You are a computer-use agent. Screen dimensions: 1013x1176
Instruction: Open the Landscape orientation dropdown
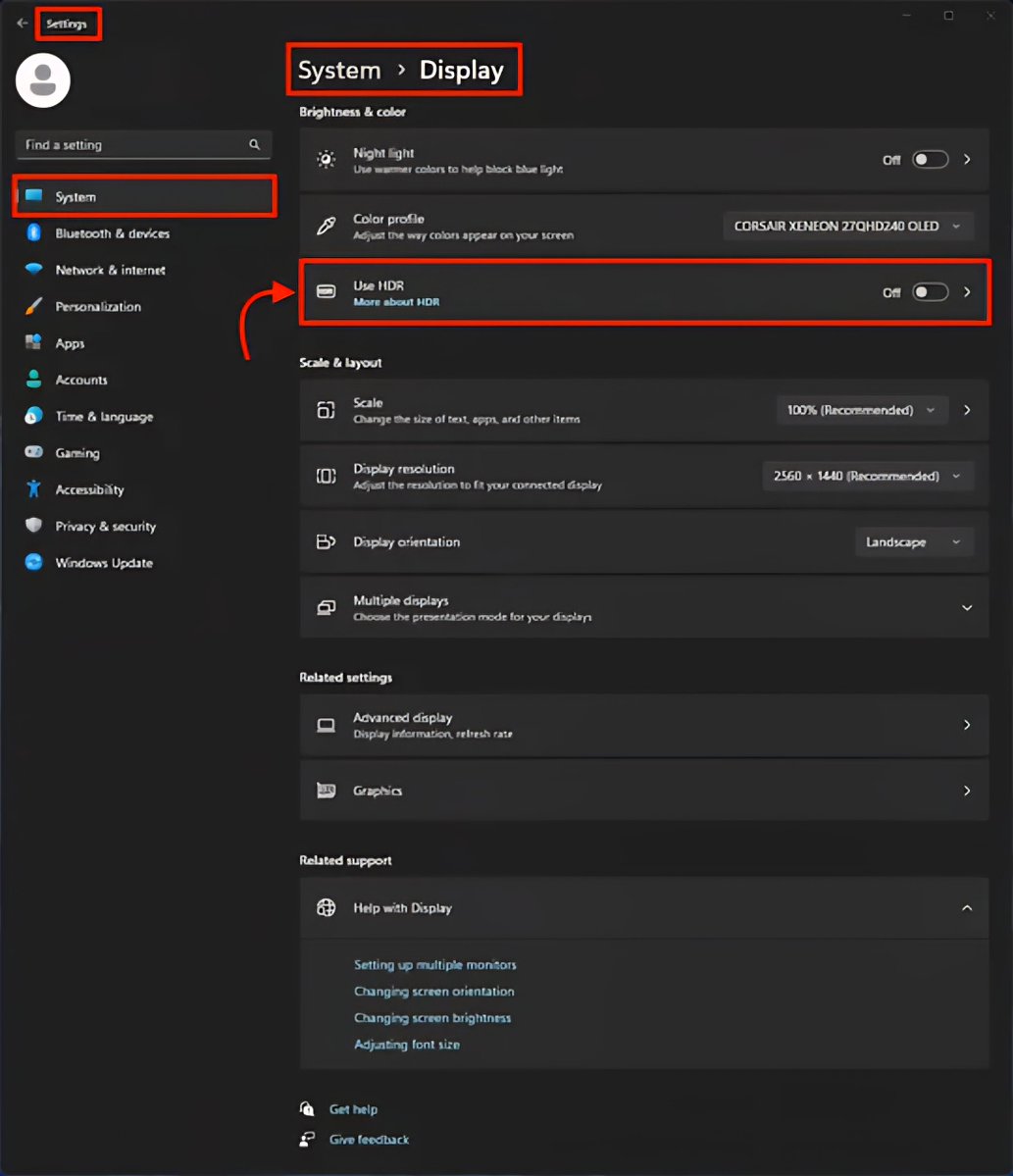914,541
